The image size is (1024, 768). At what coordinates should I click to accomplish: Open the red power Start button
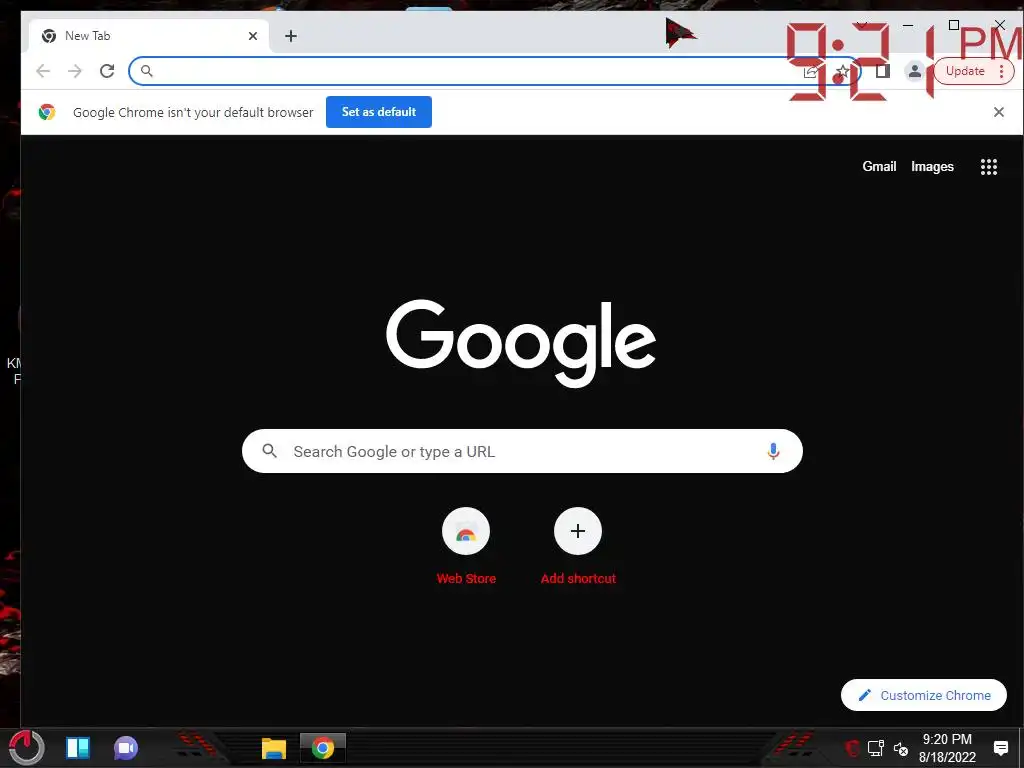coord(26,748)
